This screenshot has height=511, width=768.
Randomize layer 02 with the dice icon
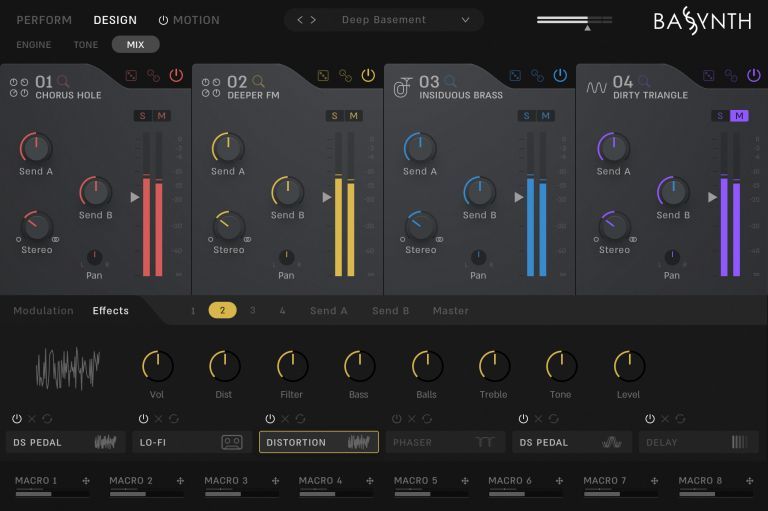323,76
